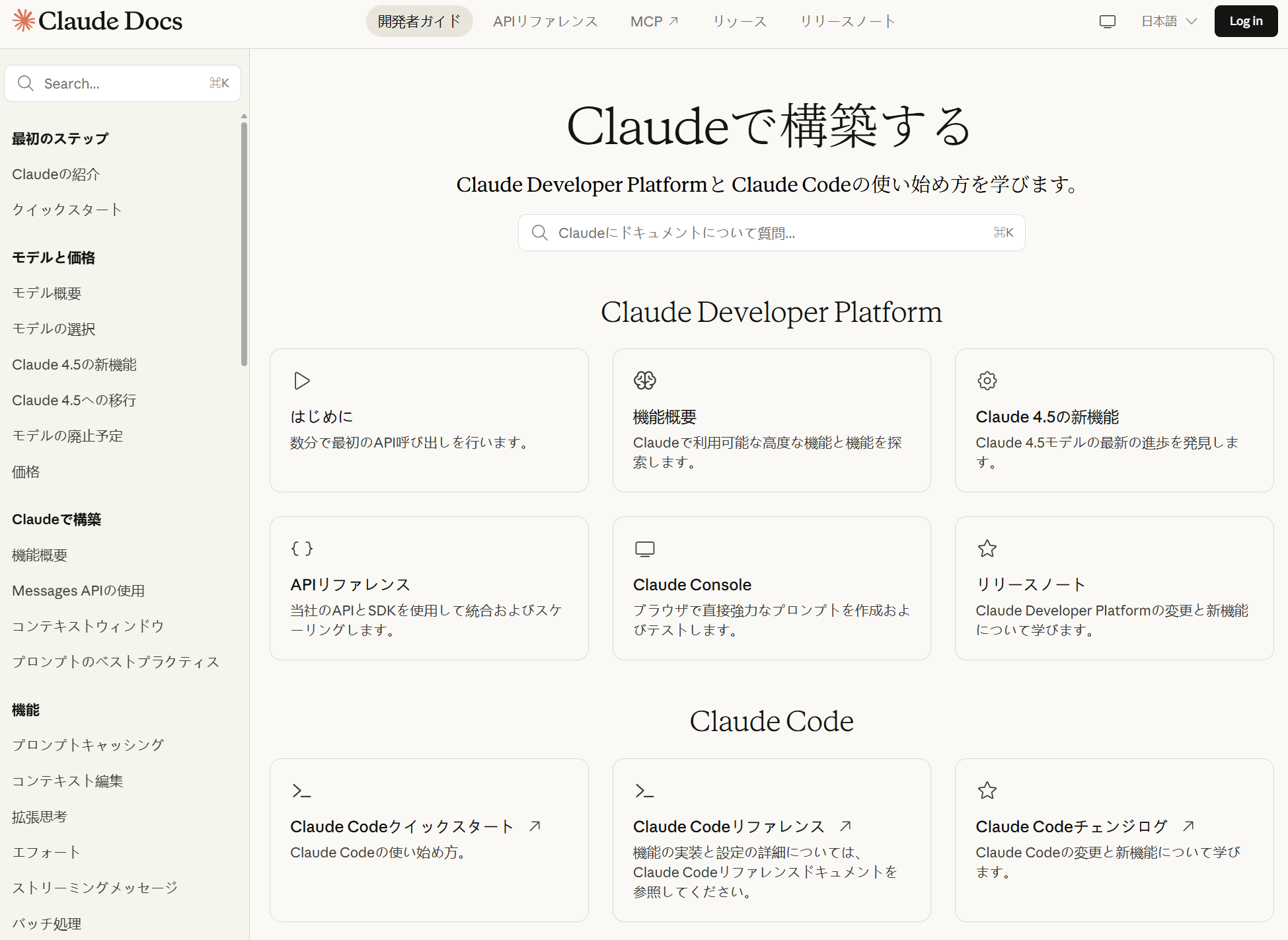The image size is (1288, 940).
Task: Click the gear icon for Claude 4.5の新機能
Action: coord(987,381)
